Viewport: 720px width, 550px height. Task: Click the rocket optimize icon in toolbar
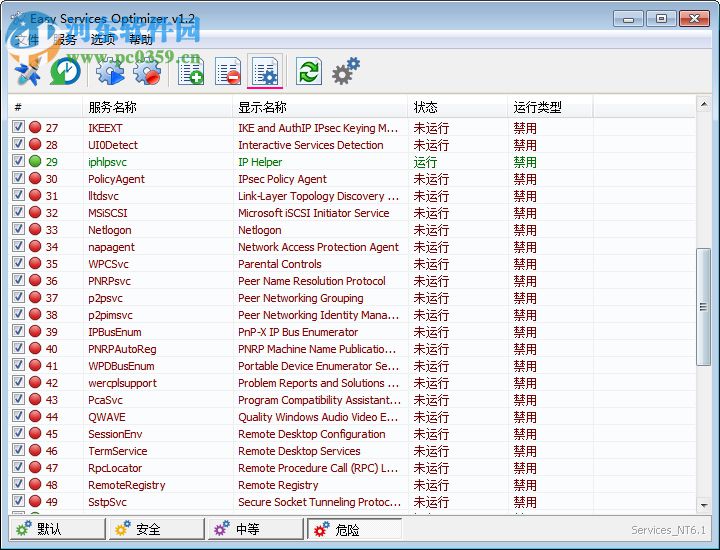[x=28, y=72]
